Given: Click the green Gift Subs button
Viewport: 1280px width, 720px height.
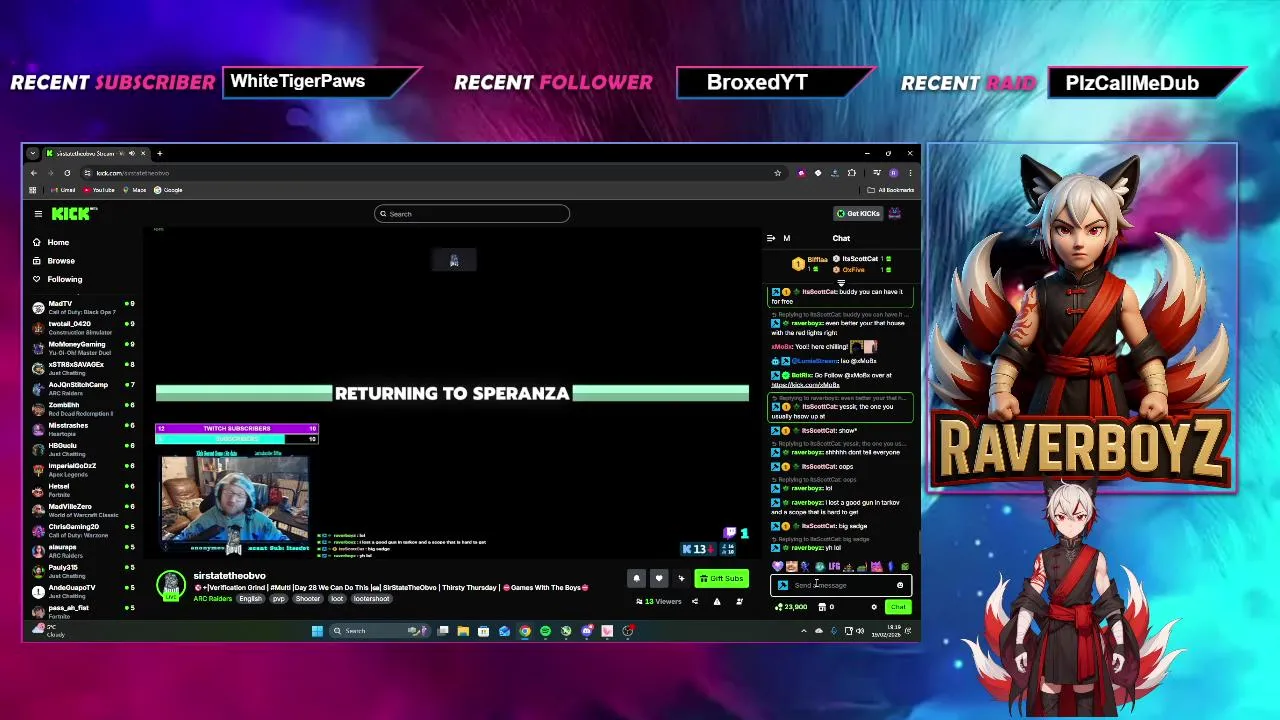Looking at the screenshot, I should [722, 578].
